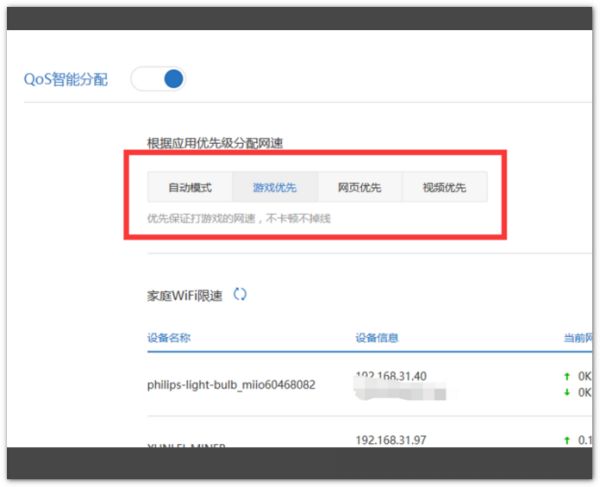Image resolution: width=600 pixels, height=487 pixels.
Task: Click the refresh icon beside 家庭WiFi限速
Action: click(x=240, y=295)
